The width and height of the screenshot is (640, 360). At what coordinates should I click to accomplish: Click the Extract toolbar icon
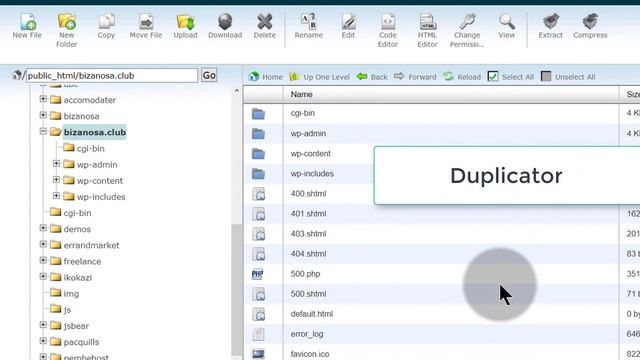551,26
